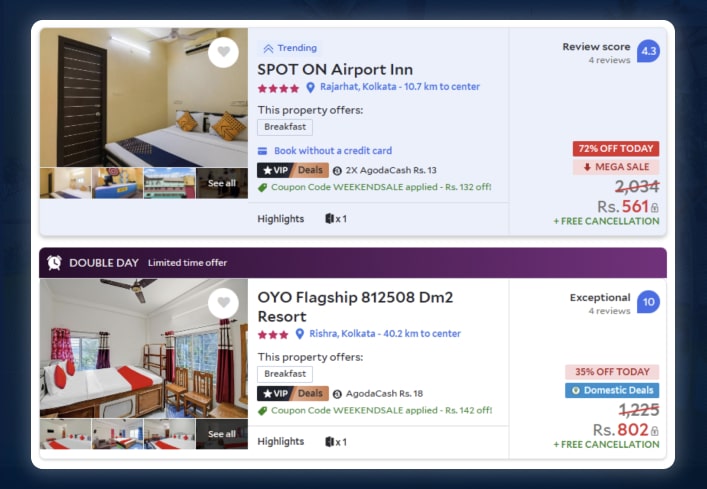This screenshot has height=489, width=707.
Task: Open SPOT ON Airport Inn title link
Action: click(x=335, y=70)
